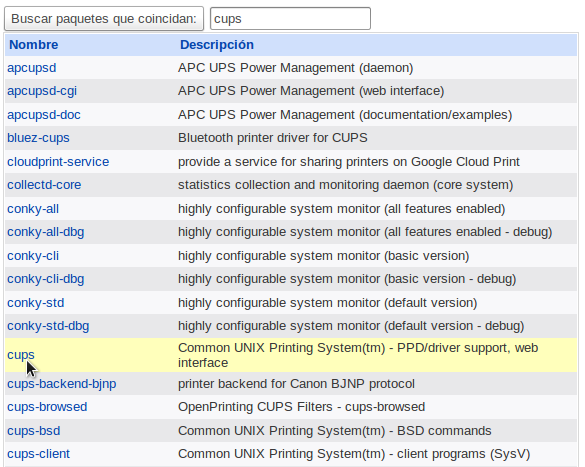Click '(default version - debug)' description
Screen dimensions: 585x467
coord(351,326)
